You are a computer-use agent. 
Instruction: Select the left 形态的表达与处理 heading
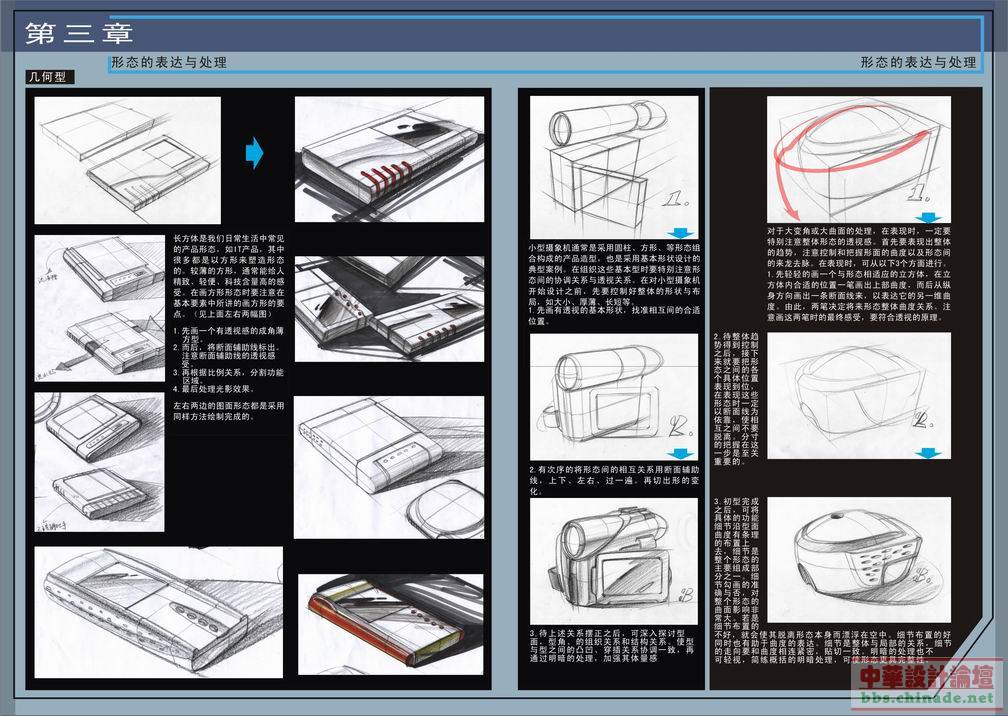(169, 62)
